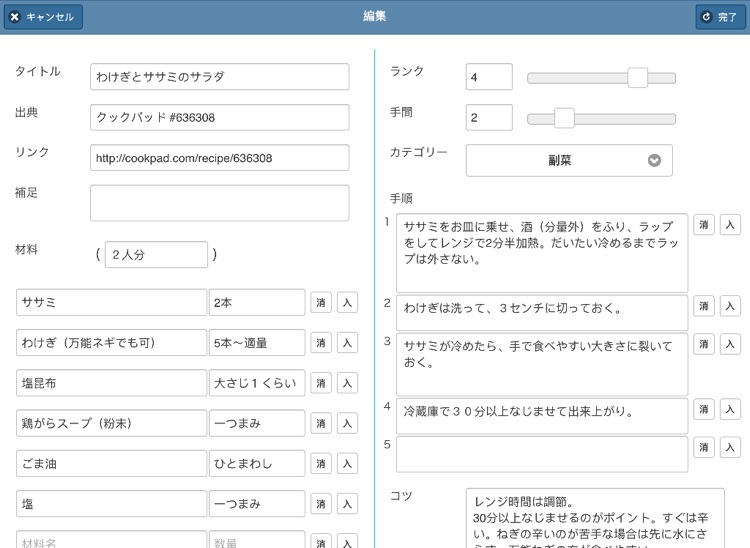Click the ひとまわし quantity field
Image resolution: width=750 pixels, height=548 pixels.
coord(257,463)
